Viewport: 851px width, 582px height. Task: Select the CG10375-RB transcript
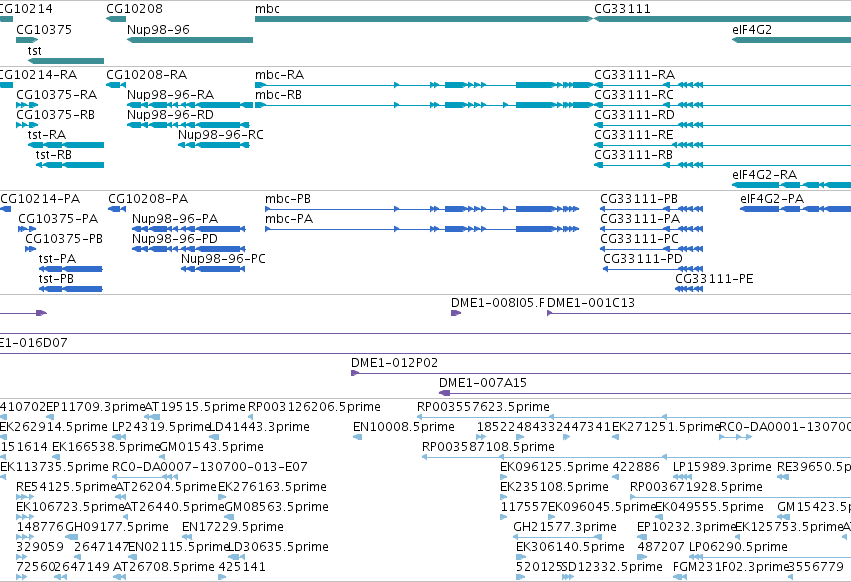[x=27, y=125]
